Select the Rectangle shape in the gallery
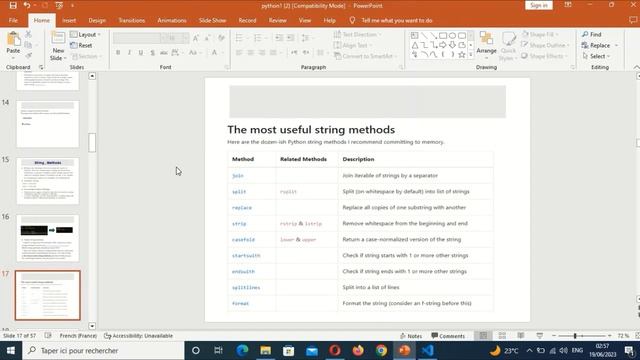 [x=443, y=36]
